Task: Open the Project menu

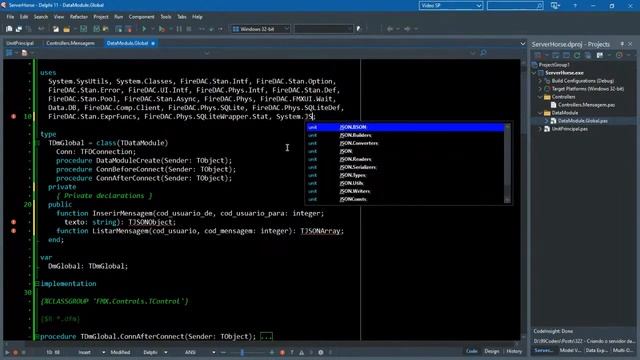Action: click(101, 17)
